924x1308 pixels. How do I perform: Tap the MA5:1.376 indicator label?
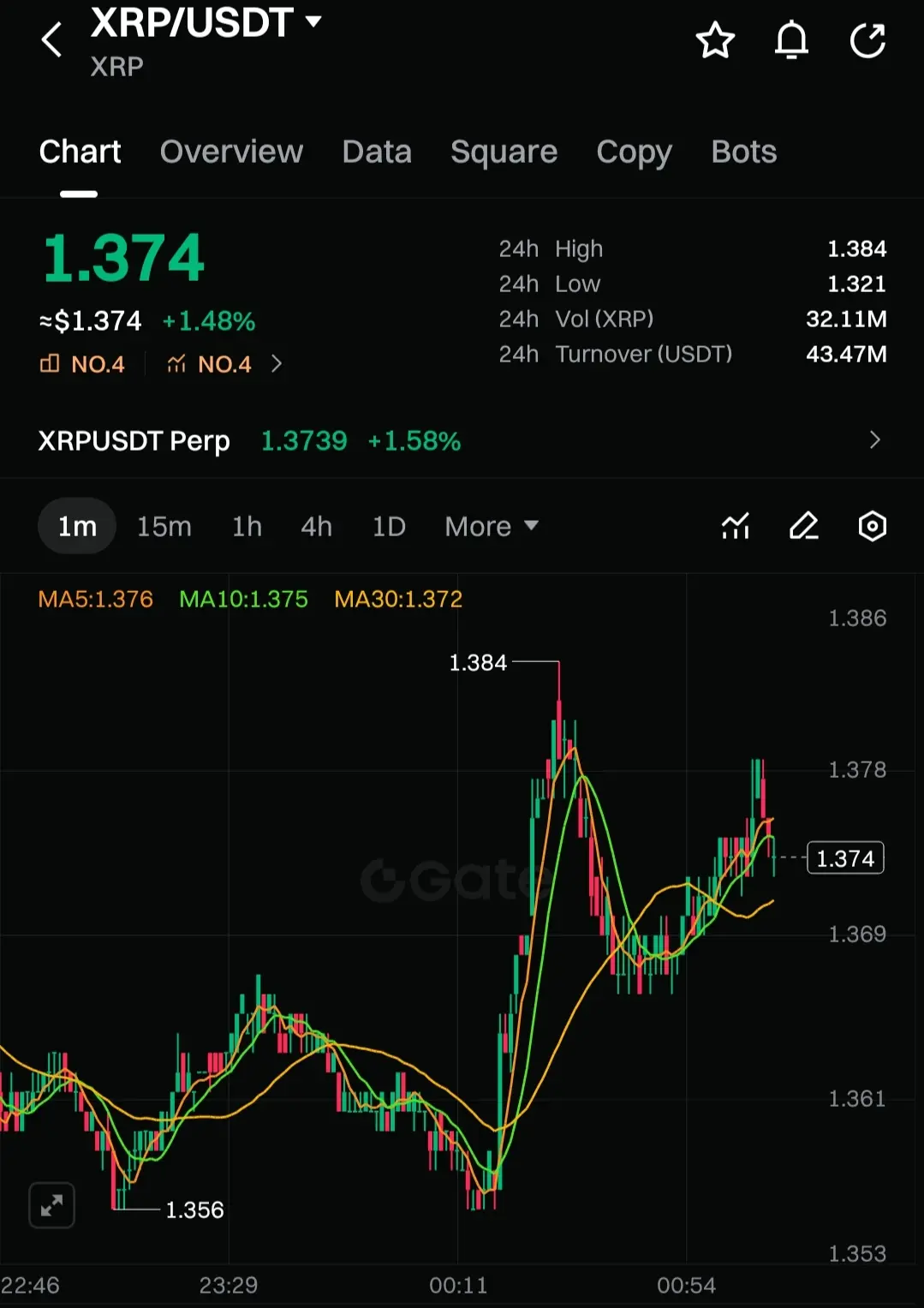click(x=95, y=599)
